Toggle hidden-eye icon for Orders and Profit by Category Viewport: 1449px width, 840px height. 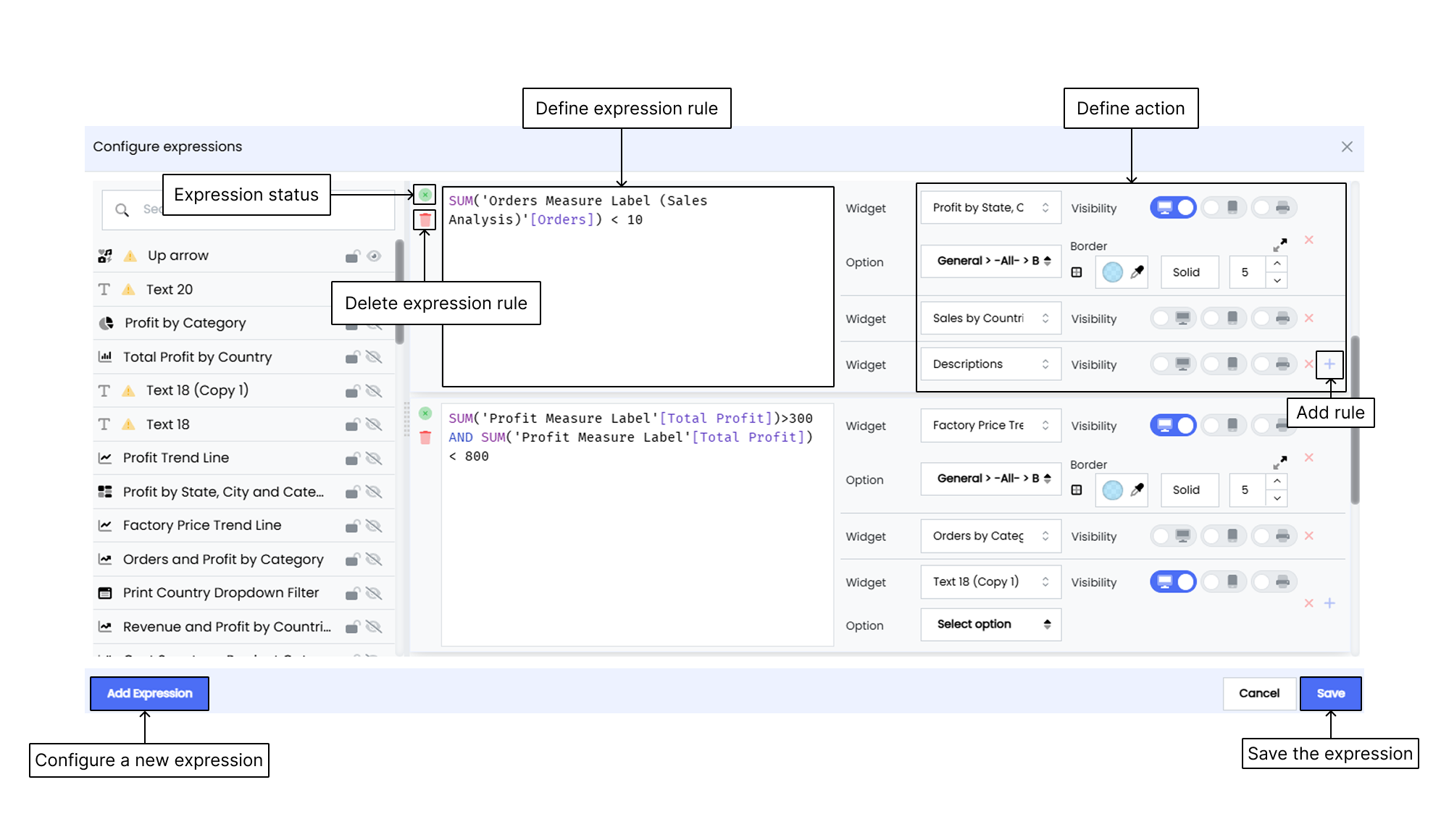tap(374, 559)
